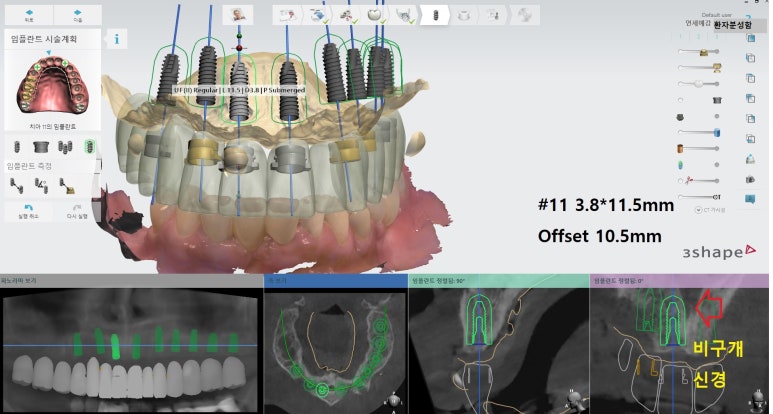Adjust the CT transparency slider
The height and width of the screenshot is (414, 773).
700,197
